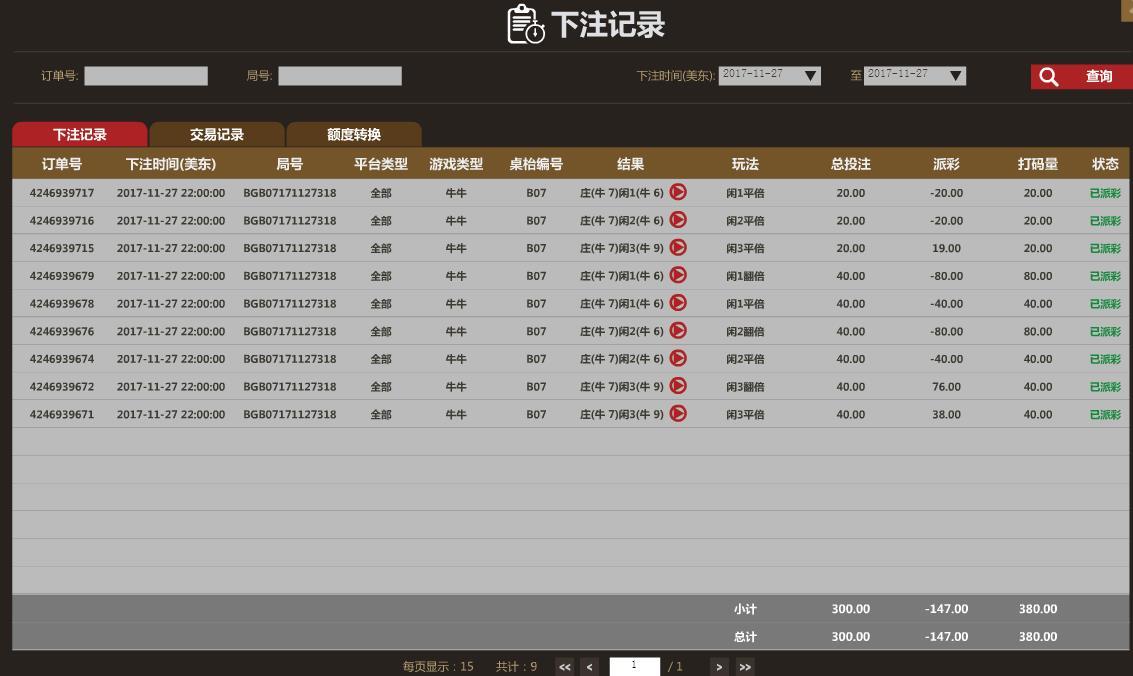Go to the next page
1133x676 pixels.
(x=719, y=667)
